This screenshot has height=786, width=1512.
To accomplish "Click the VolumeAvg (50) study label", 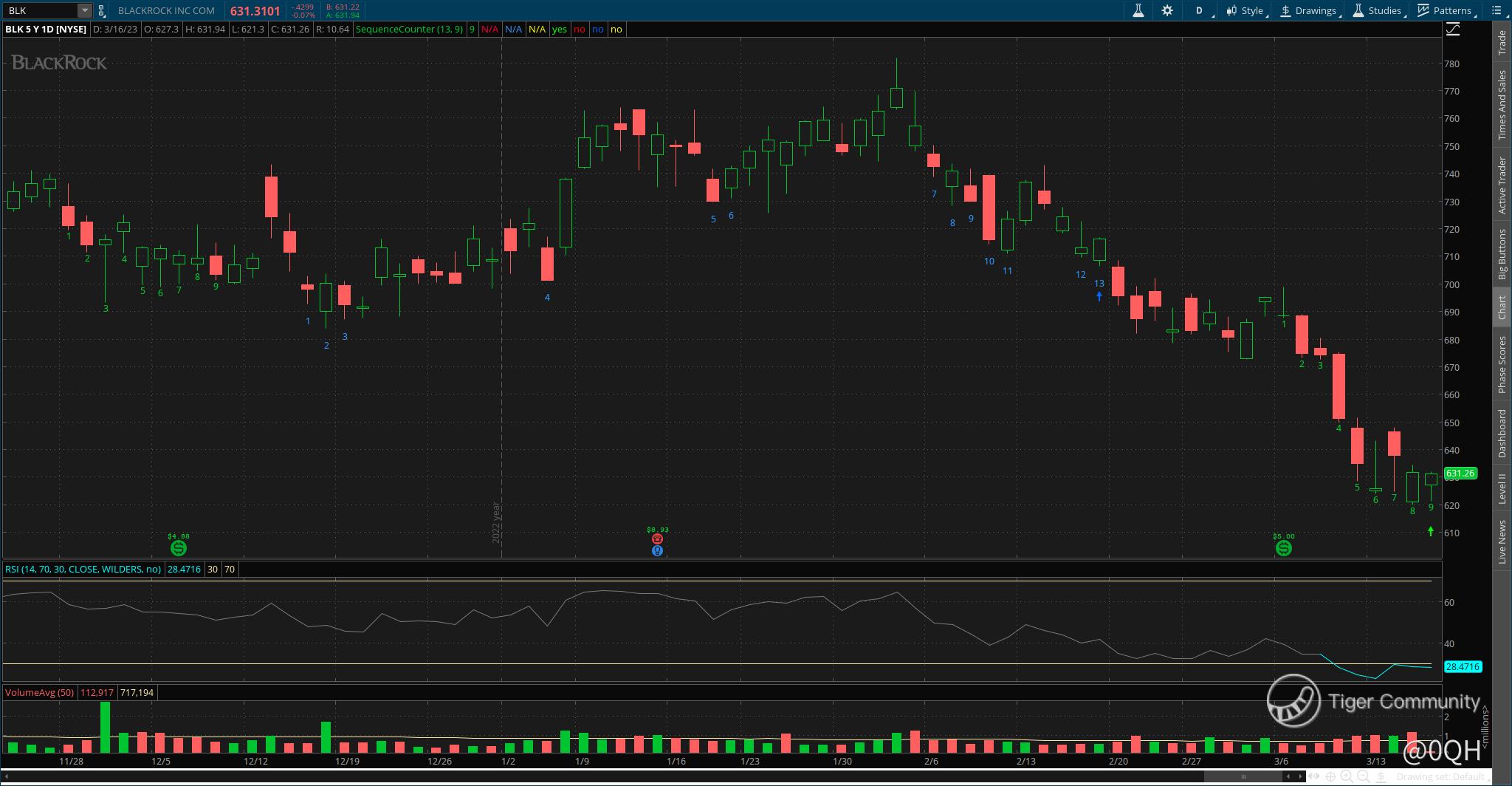I will coord(39,692).
